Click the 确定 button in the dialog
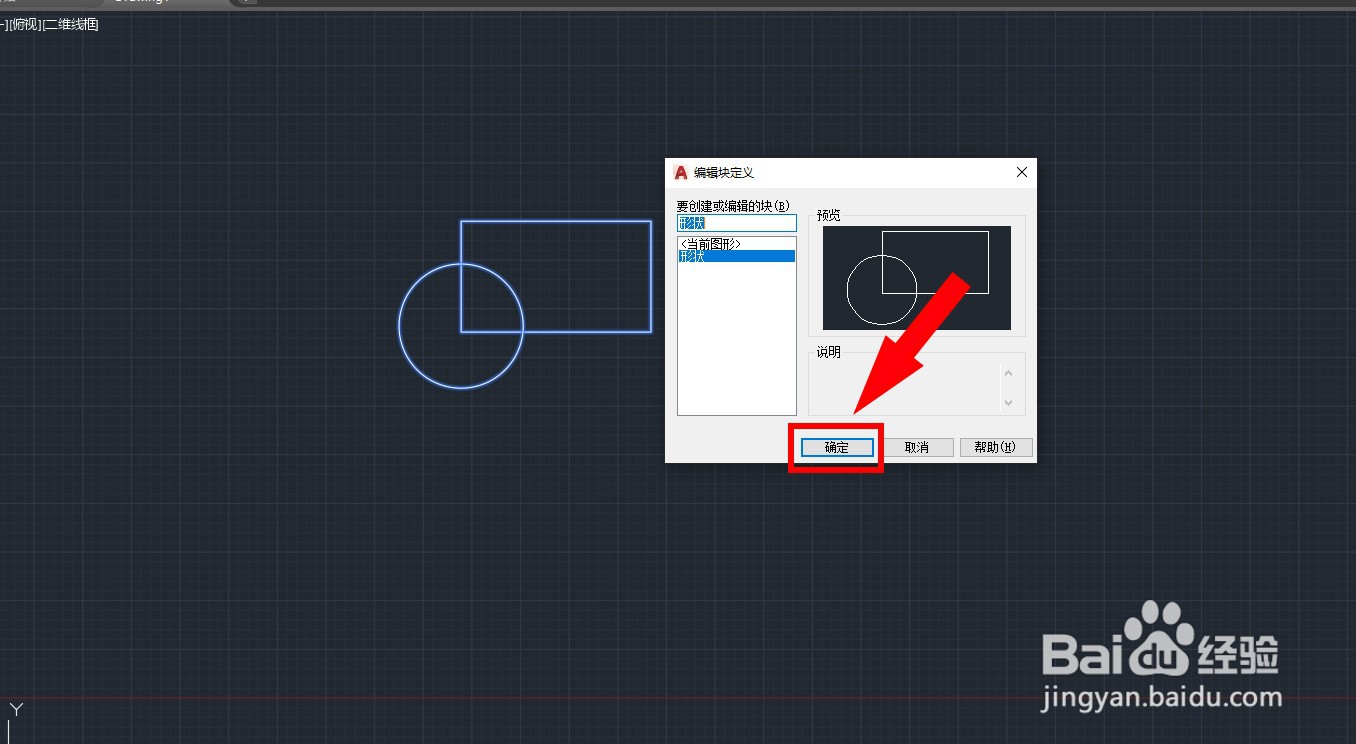1356x744 pixels. [x=837, y=447]
